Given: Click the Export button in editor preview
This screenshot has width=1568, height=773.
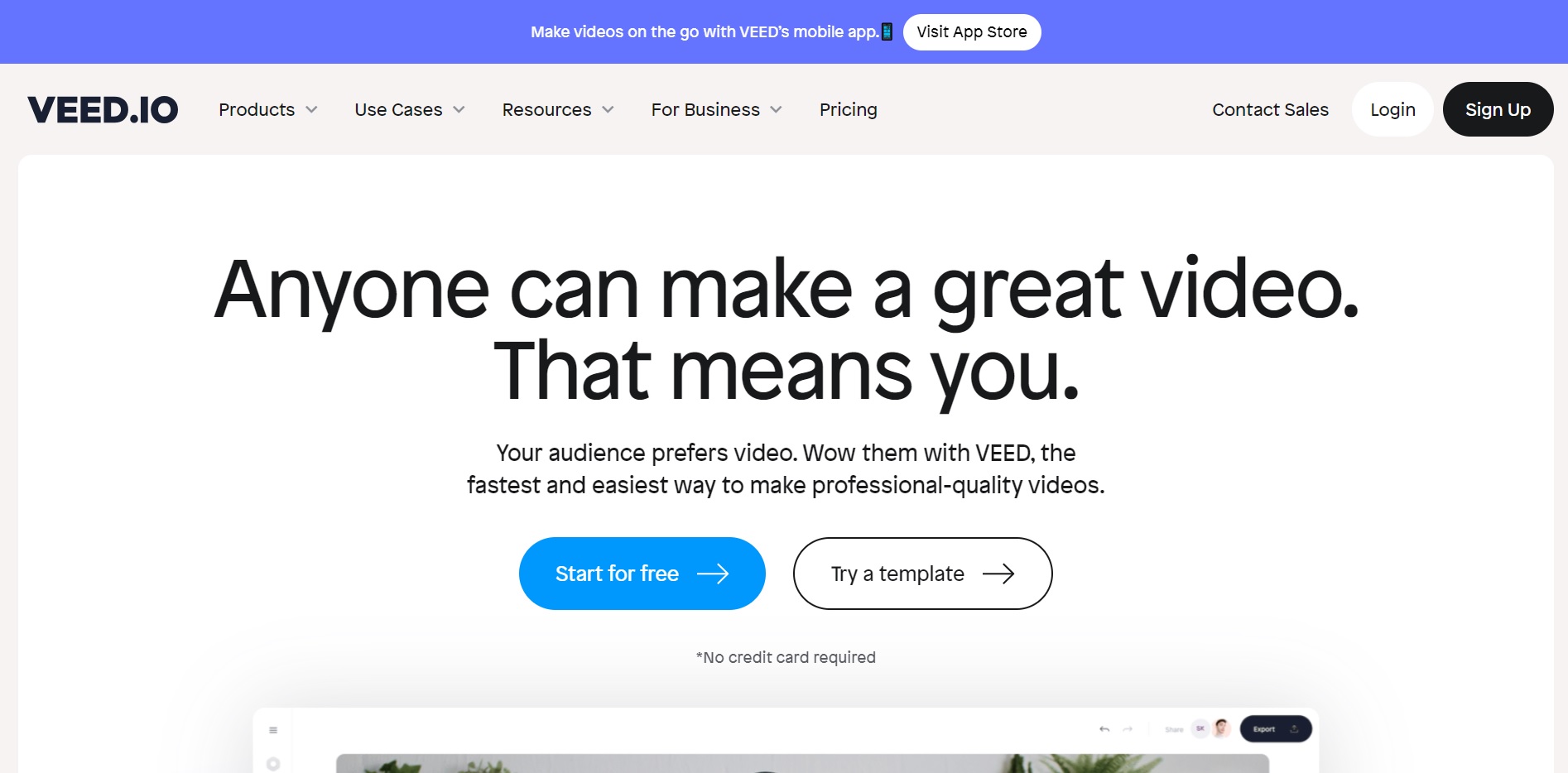Looking at the screenshot, I should [1276, 729].
